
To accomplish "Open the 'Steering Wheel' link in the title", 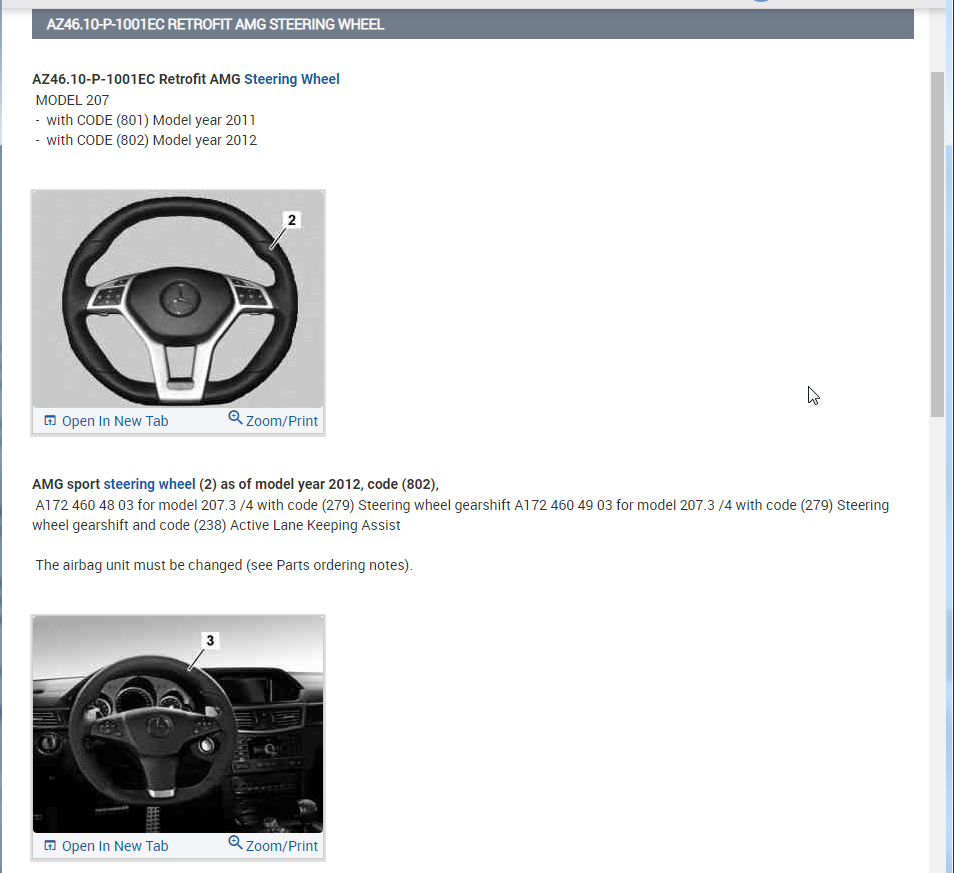I will click(x=291, y=79).
